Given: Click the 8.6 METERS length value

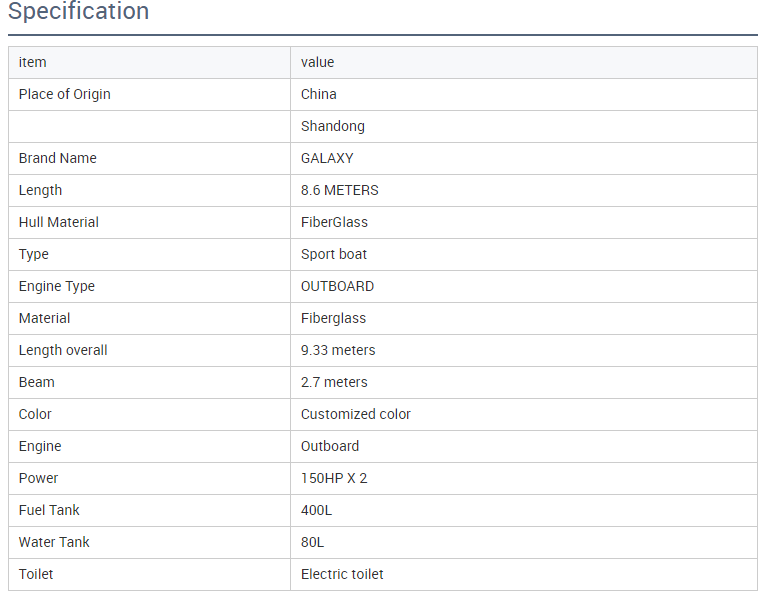Looking at the screenshot, I should click(340, 190).
